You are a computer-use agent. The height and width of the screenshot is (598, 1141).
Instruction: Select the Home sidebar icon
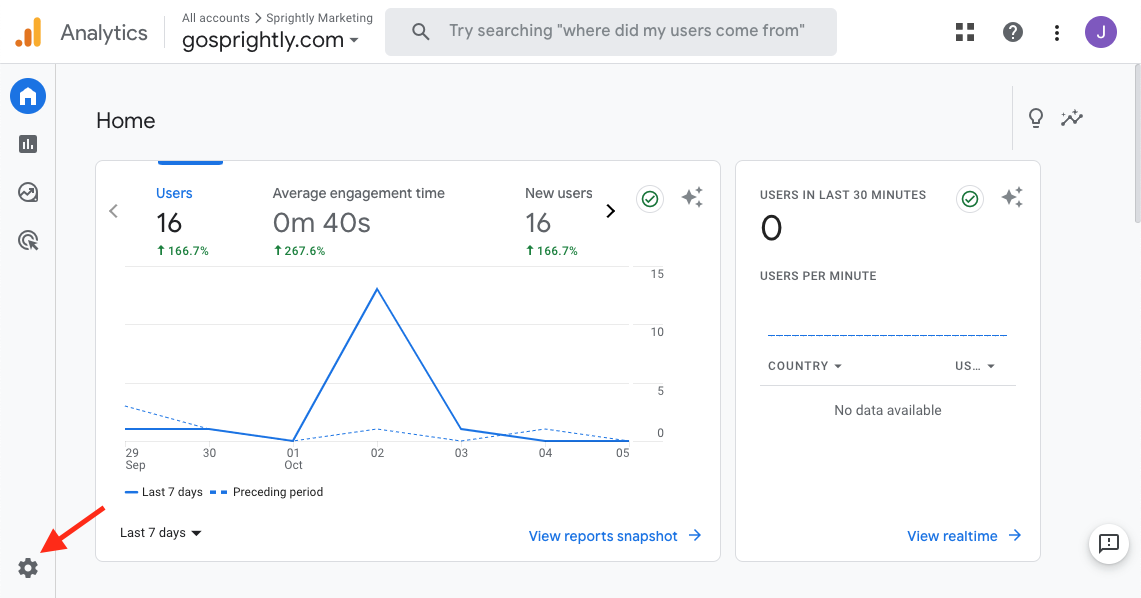[x=28, y=96]
